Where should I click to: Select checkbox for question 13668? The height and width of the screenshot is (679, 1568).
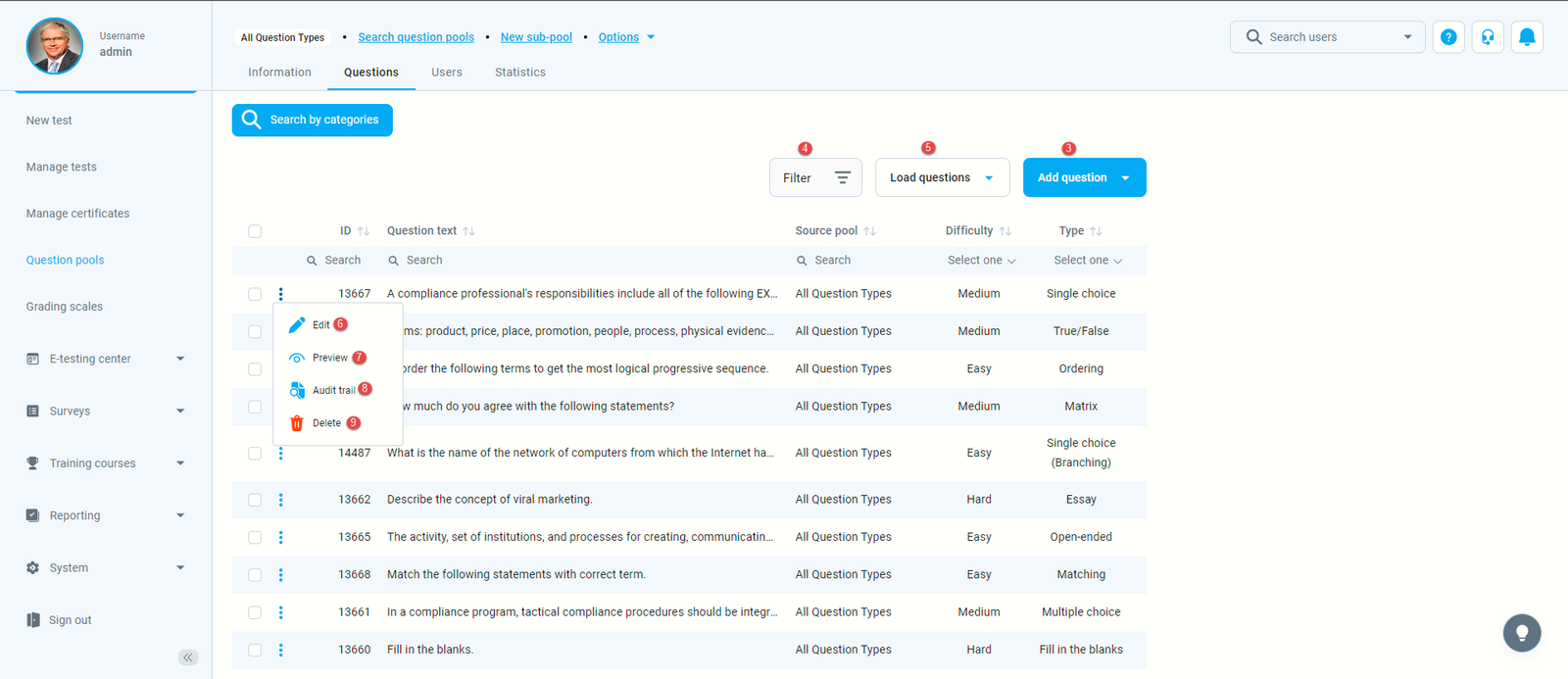coord(255,575)
